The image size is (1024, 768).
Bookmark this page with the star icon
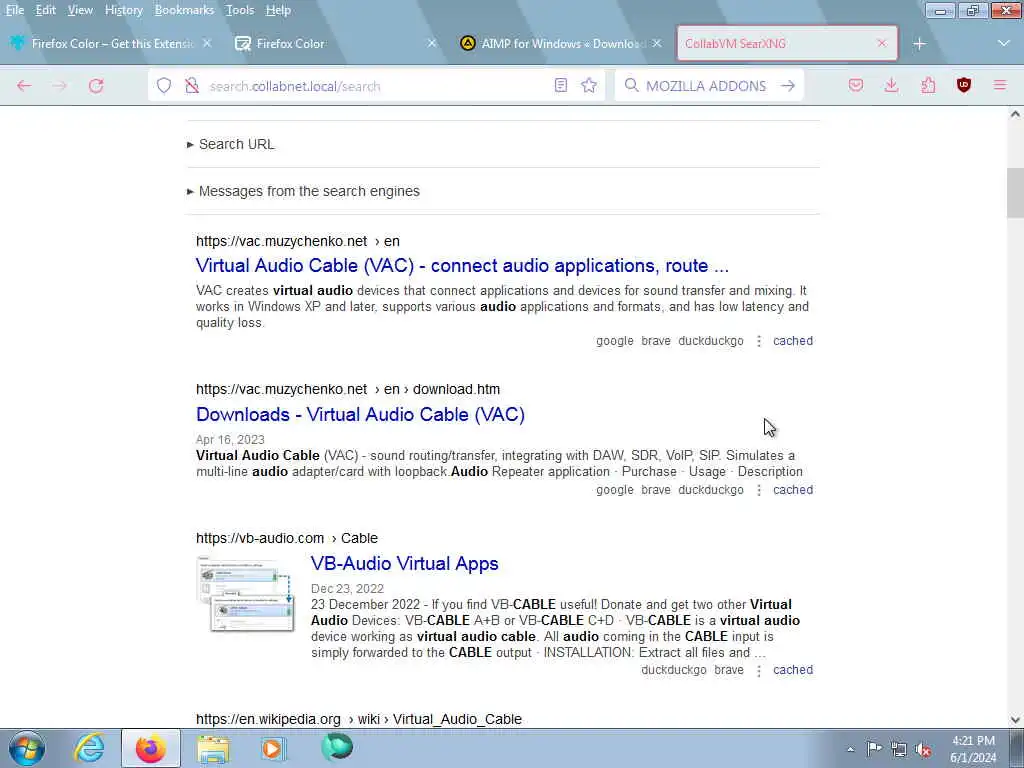pos(589,86)
